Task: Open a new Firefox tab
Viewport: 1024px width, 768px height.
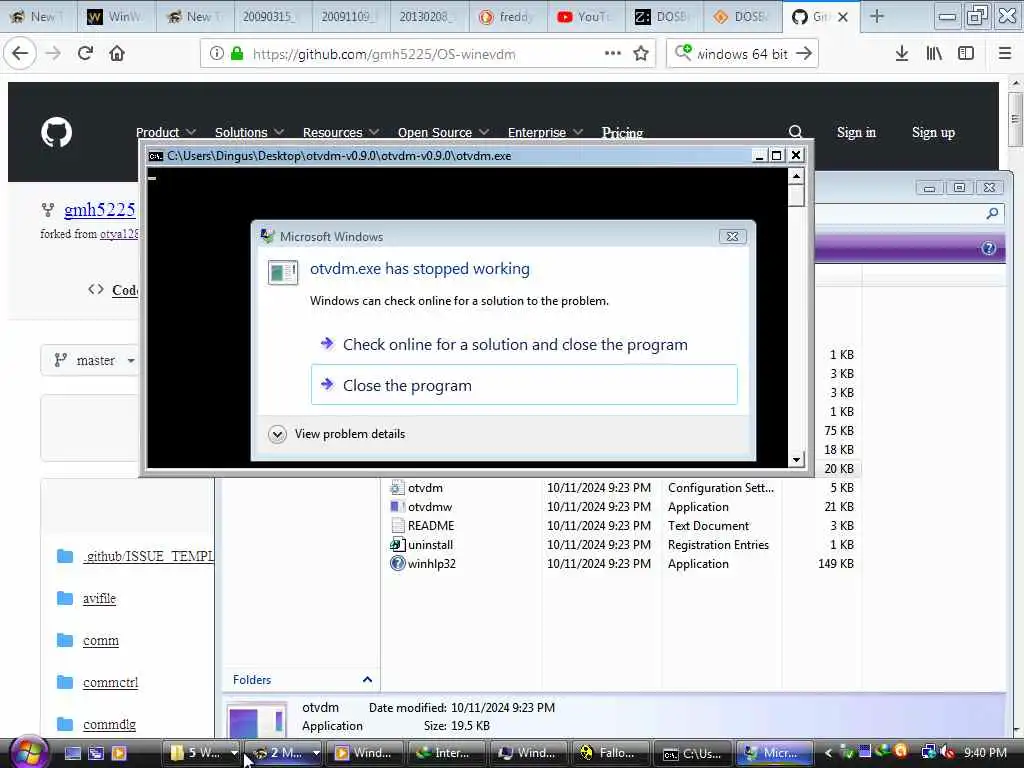Action: point(877,17)
